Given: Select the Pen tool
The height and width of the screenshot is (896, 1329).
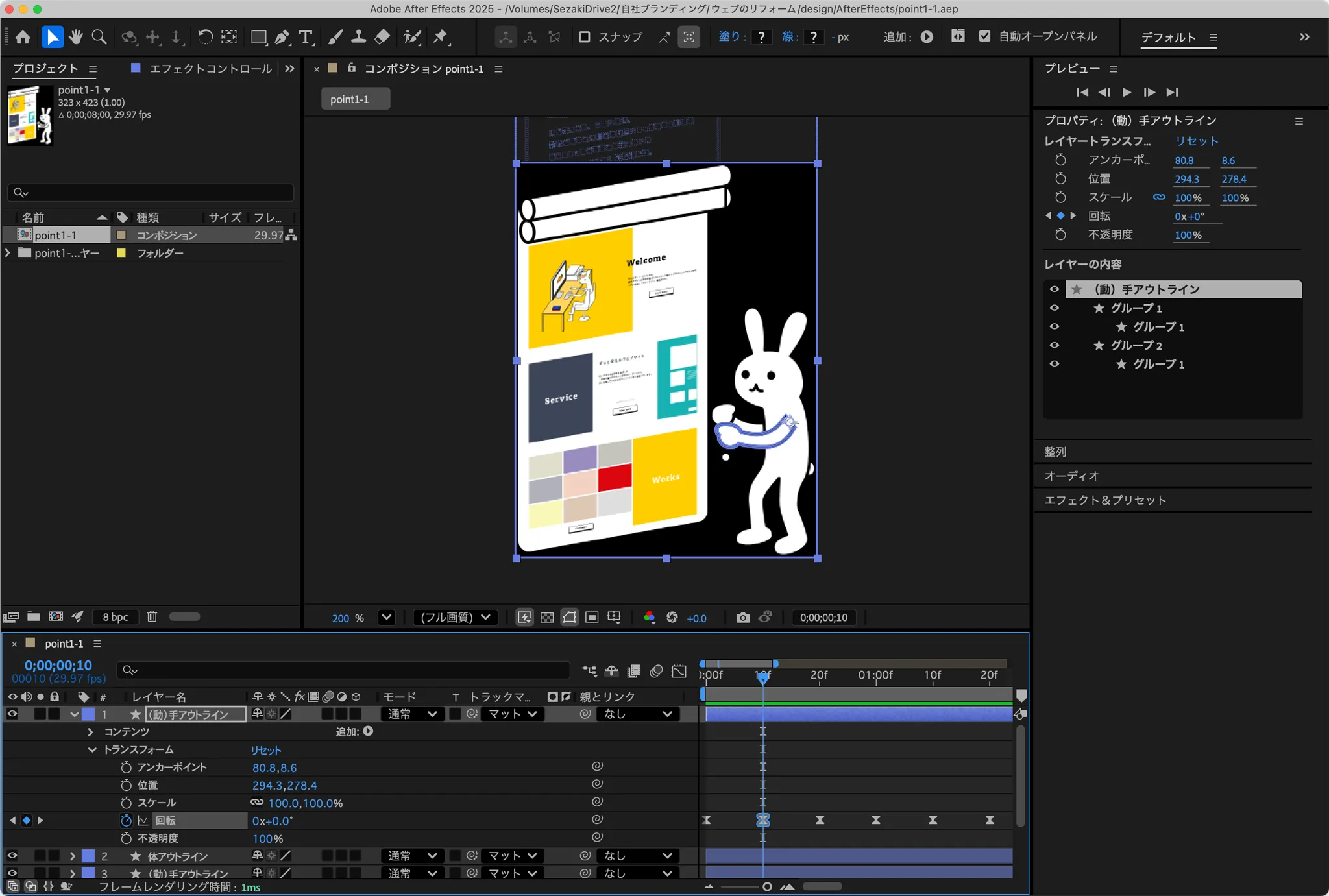Looking at the screenshot, I should [282, 37].
